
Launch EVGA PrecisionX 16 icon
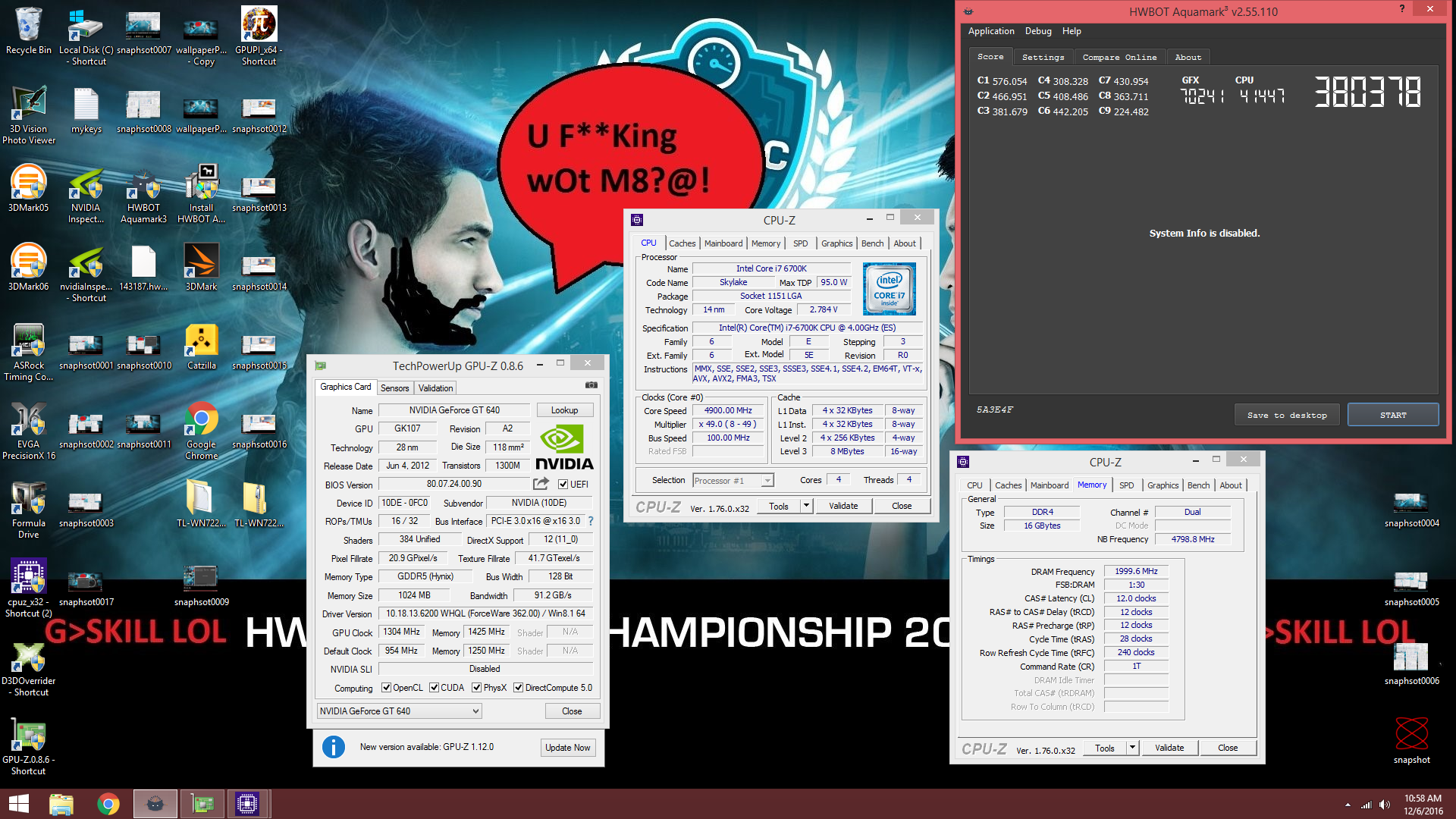pos(29,431)
